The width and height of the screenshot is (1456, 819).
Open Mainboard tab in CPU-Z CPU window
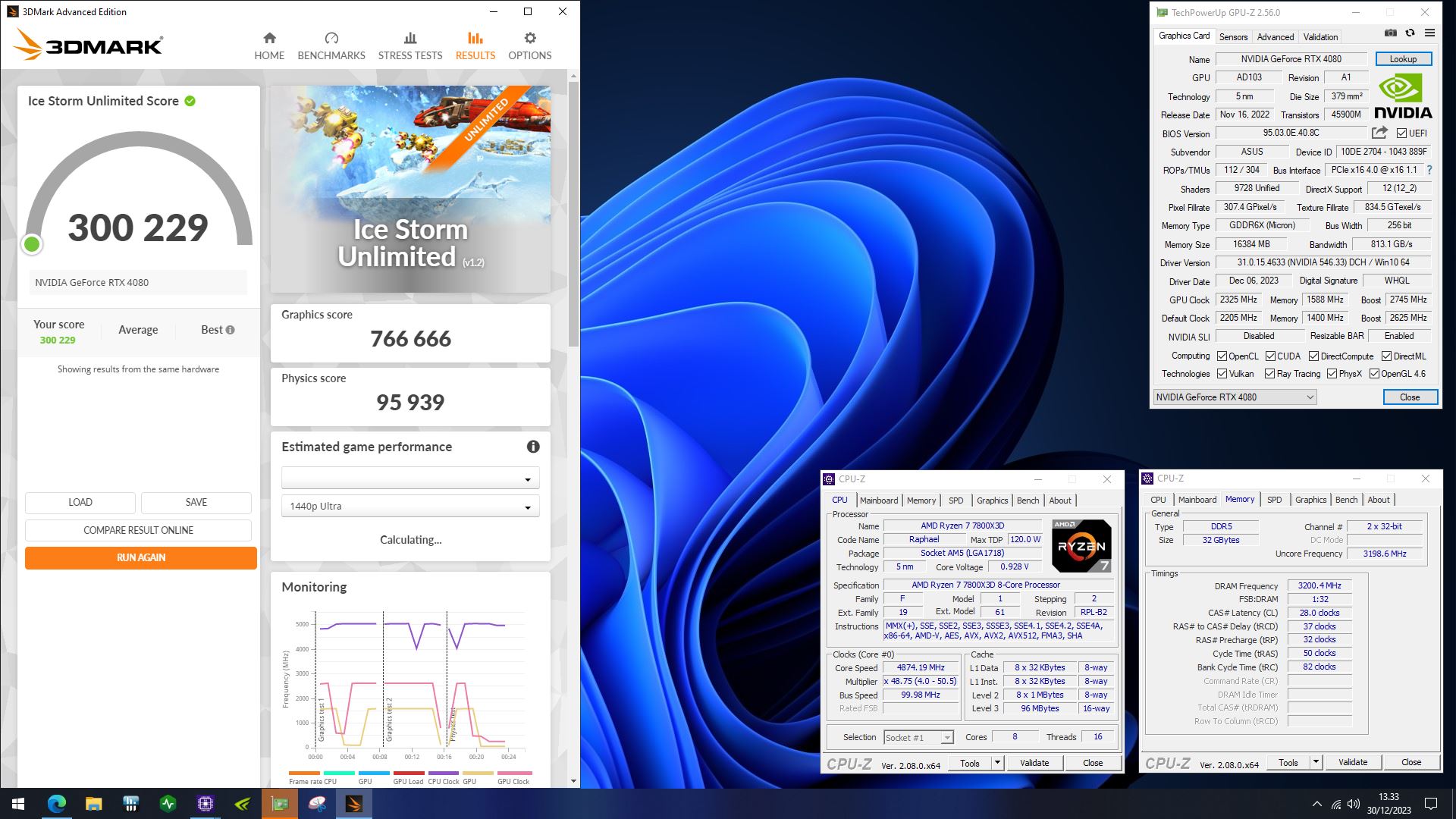pos(879,500)
